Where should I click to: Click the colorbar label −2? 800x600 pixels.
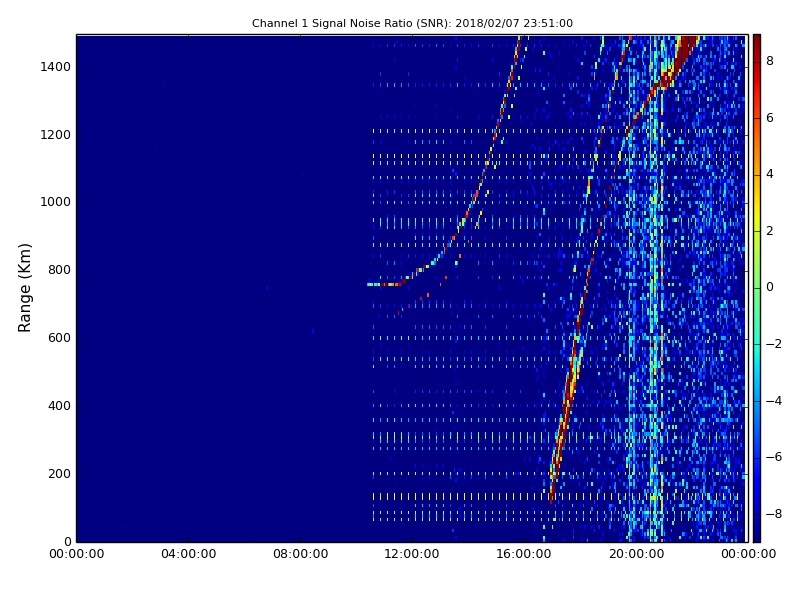tap(773, 344)
